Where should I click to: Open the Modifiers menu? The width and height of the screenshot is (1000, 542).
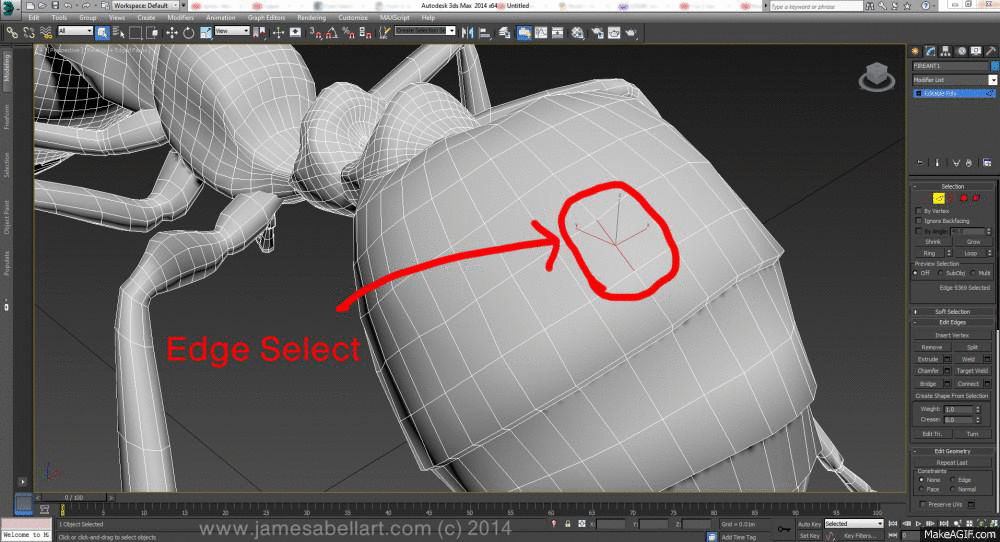pos(181,18)
